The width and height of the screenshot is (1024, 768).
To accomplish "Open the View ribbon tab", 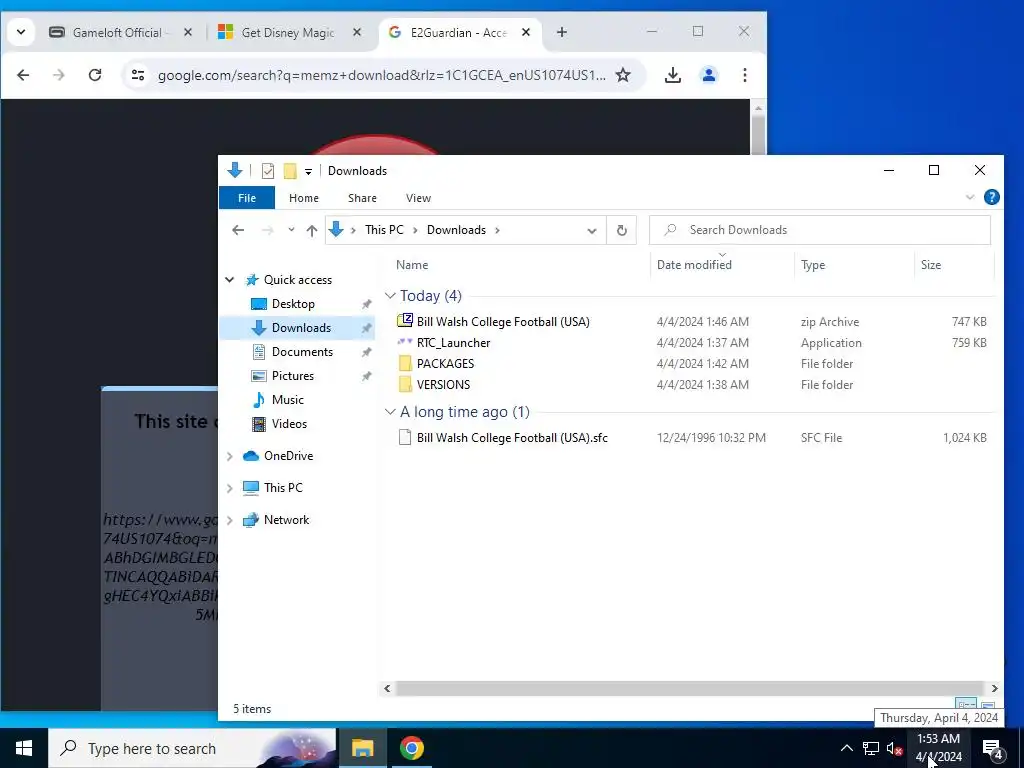I will tap(419, 198).
